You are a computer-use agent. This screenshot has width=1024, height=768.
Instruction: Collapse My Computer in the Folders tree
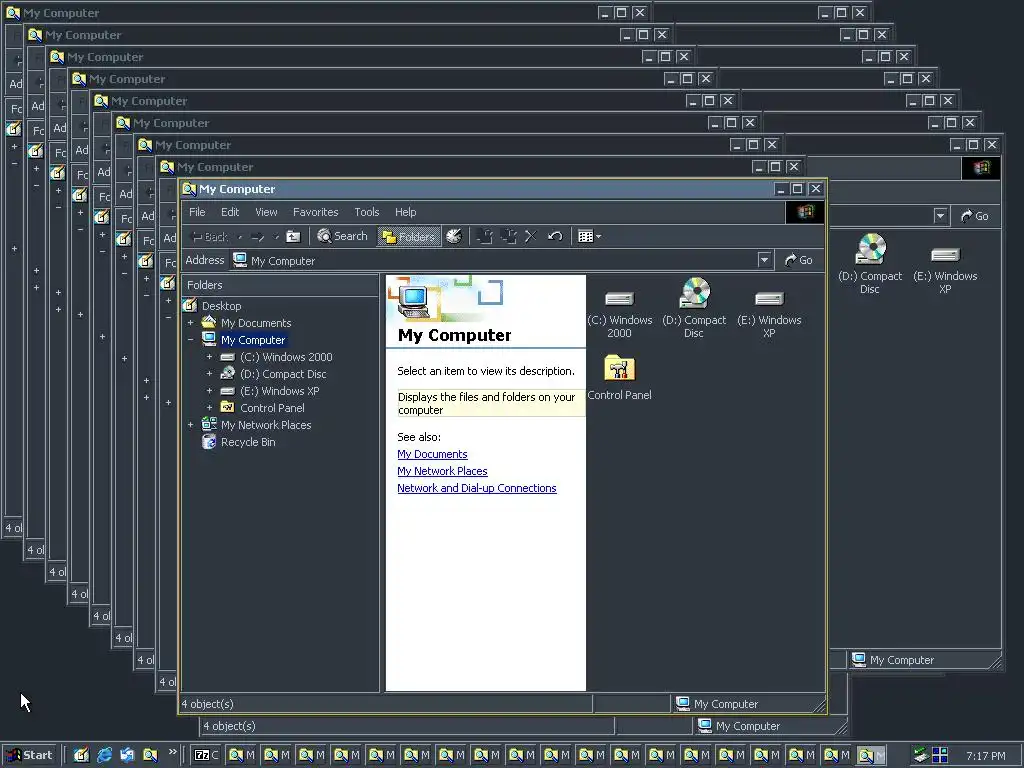click(191, 340)
